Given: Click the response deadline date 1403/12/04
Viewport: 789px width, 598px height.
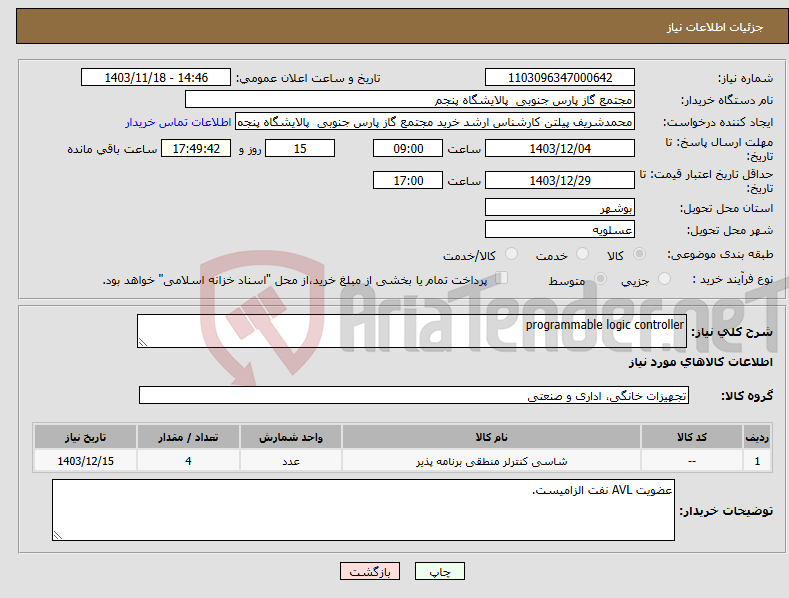Looking at the screenshot, I should coord(560,148).
